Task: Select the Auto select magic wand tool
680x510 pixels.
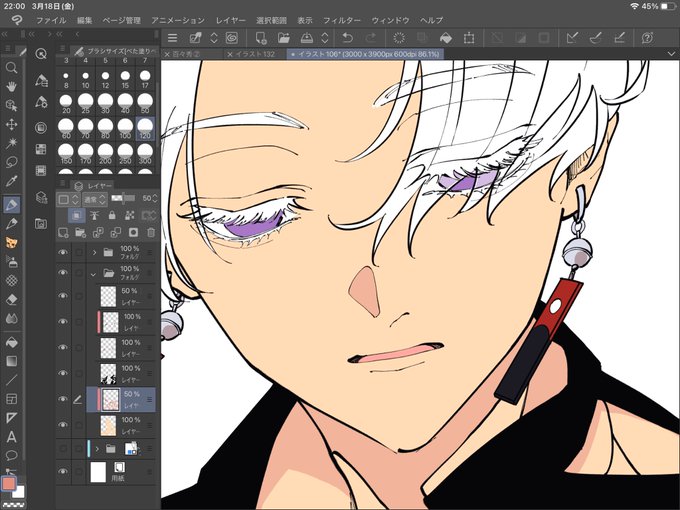Action: (x=11, y=143)
